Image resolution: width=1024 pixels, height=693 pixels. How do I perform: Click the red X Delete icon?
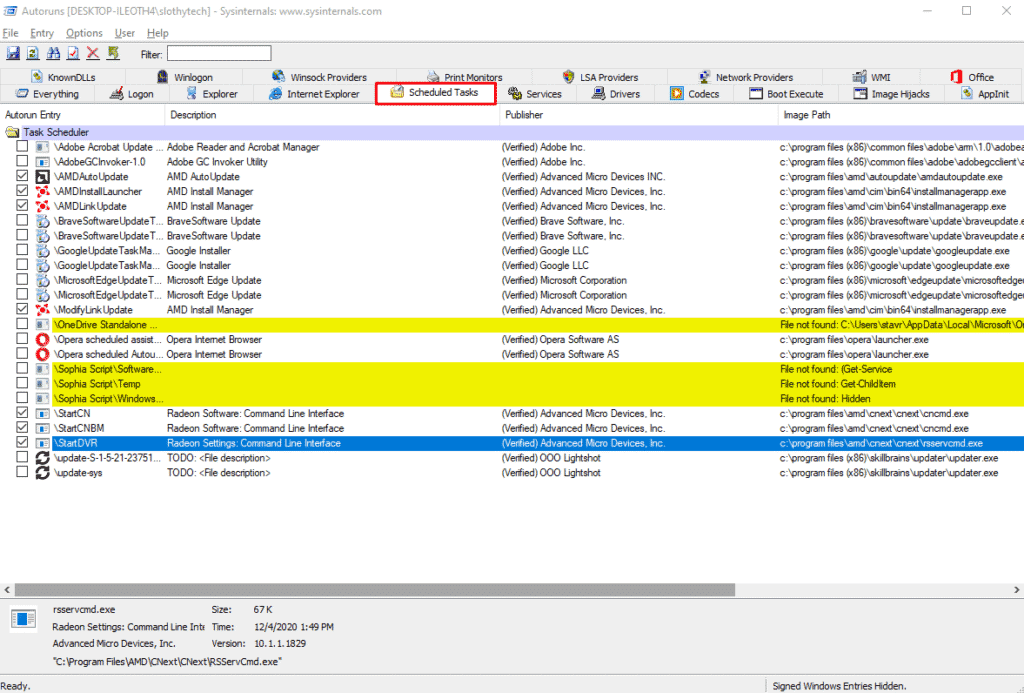click(x=93, y=53)
